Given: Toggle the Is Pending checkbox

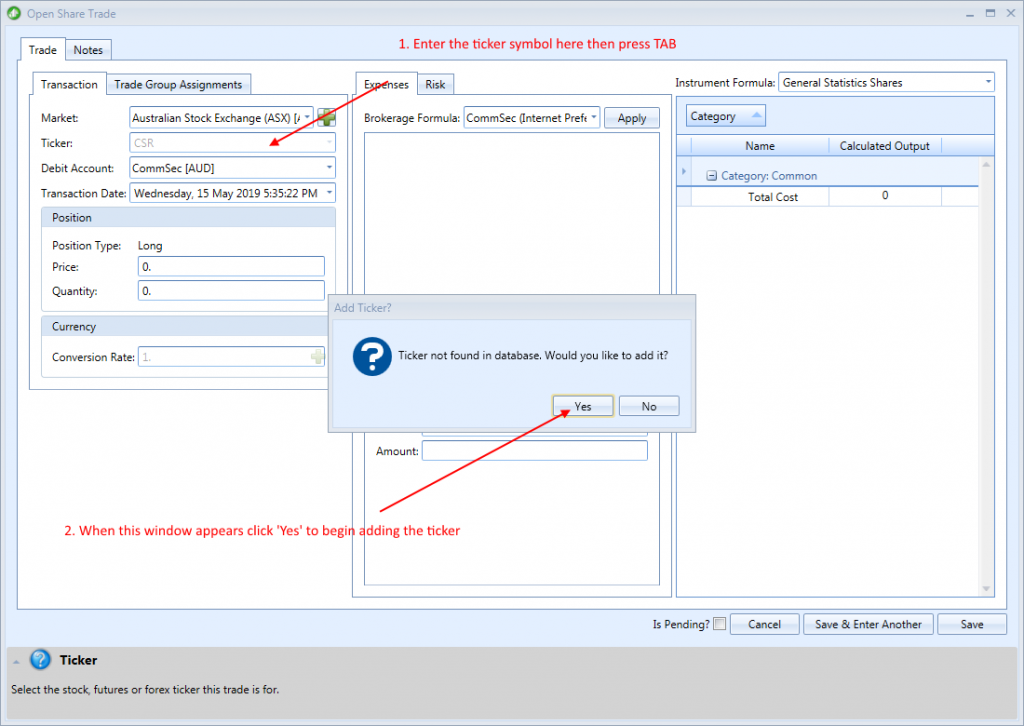Looking at the screenshot, I should pos(719,623).
